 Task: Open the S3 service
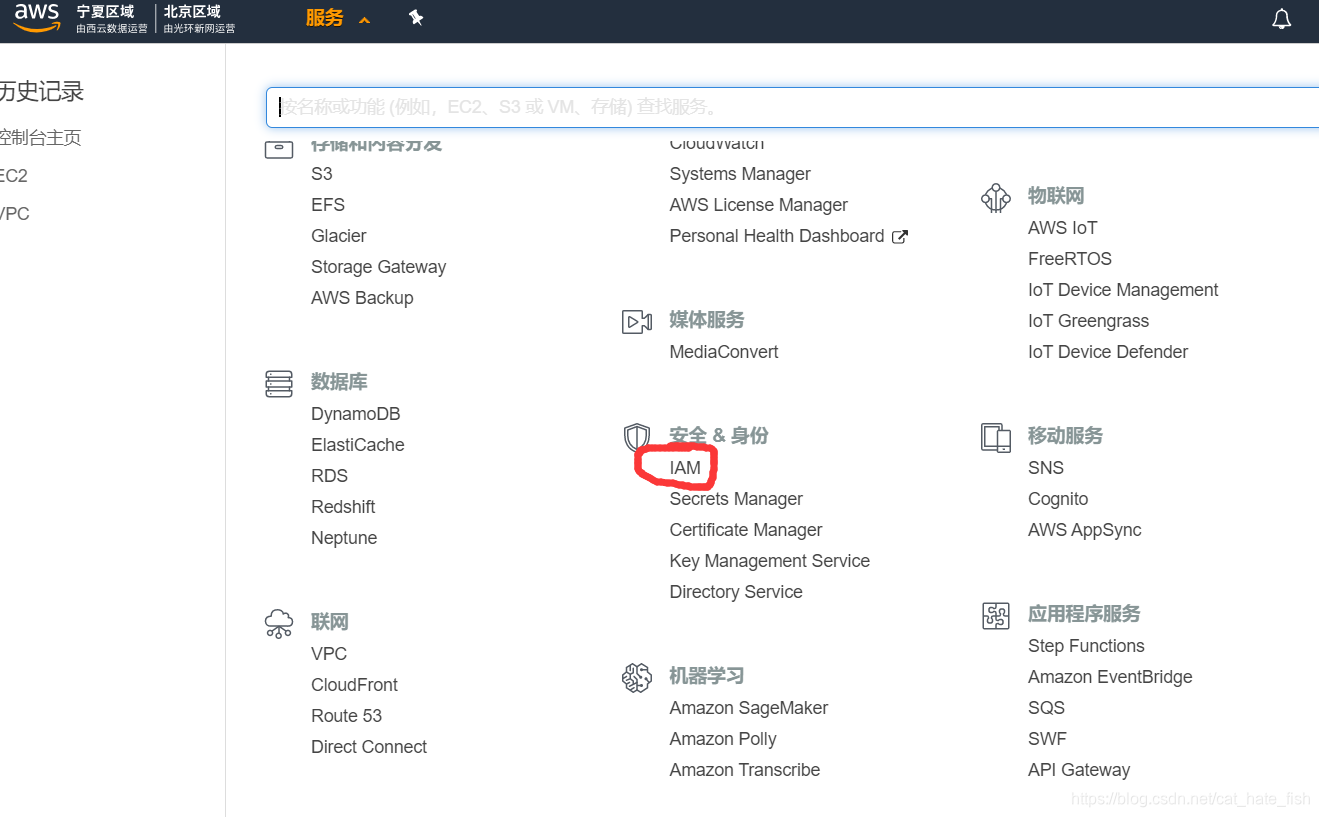tap(322, 174)
